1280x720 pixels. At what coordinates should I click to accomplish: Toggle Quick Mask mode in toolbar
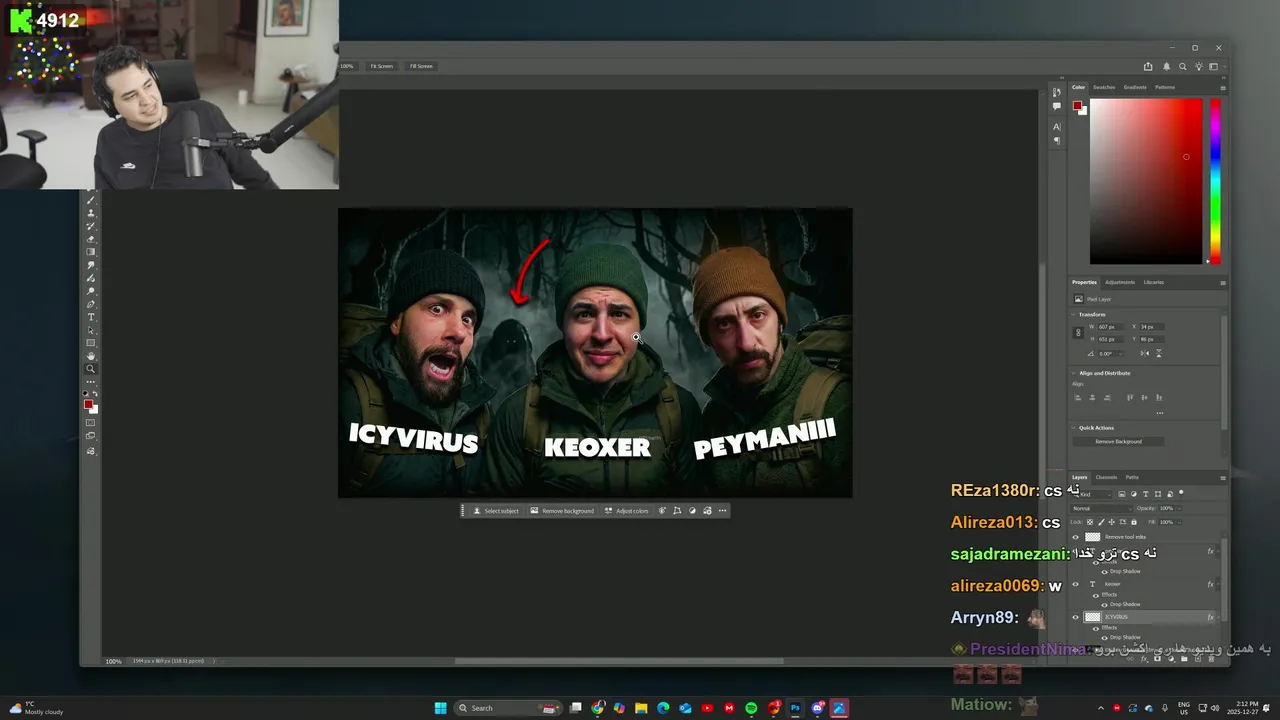coord(90,424)
